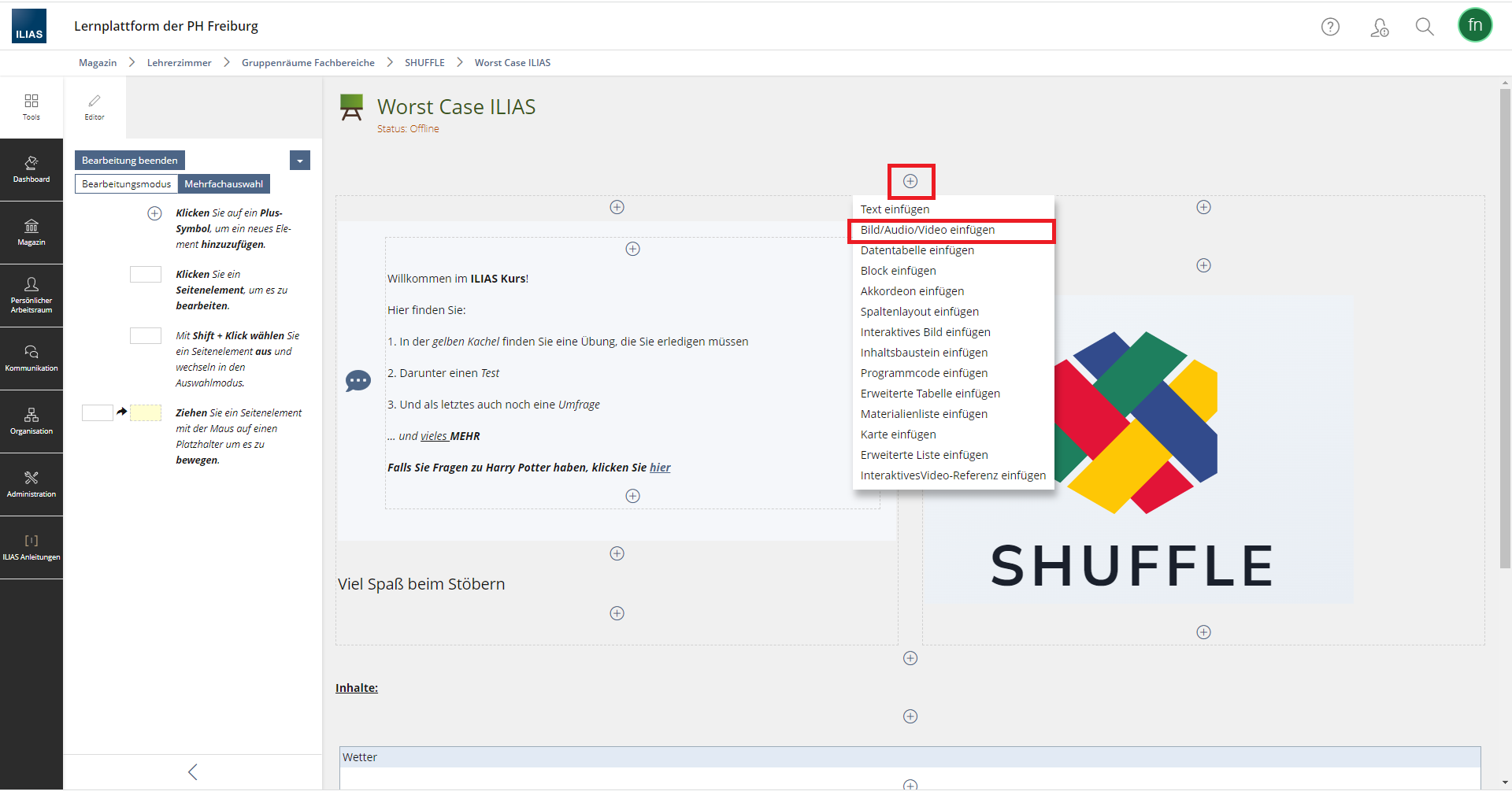
Task: Open Magazin from the left sidebar
Action: [x=31, y=232]
